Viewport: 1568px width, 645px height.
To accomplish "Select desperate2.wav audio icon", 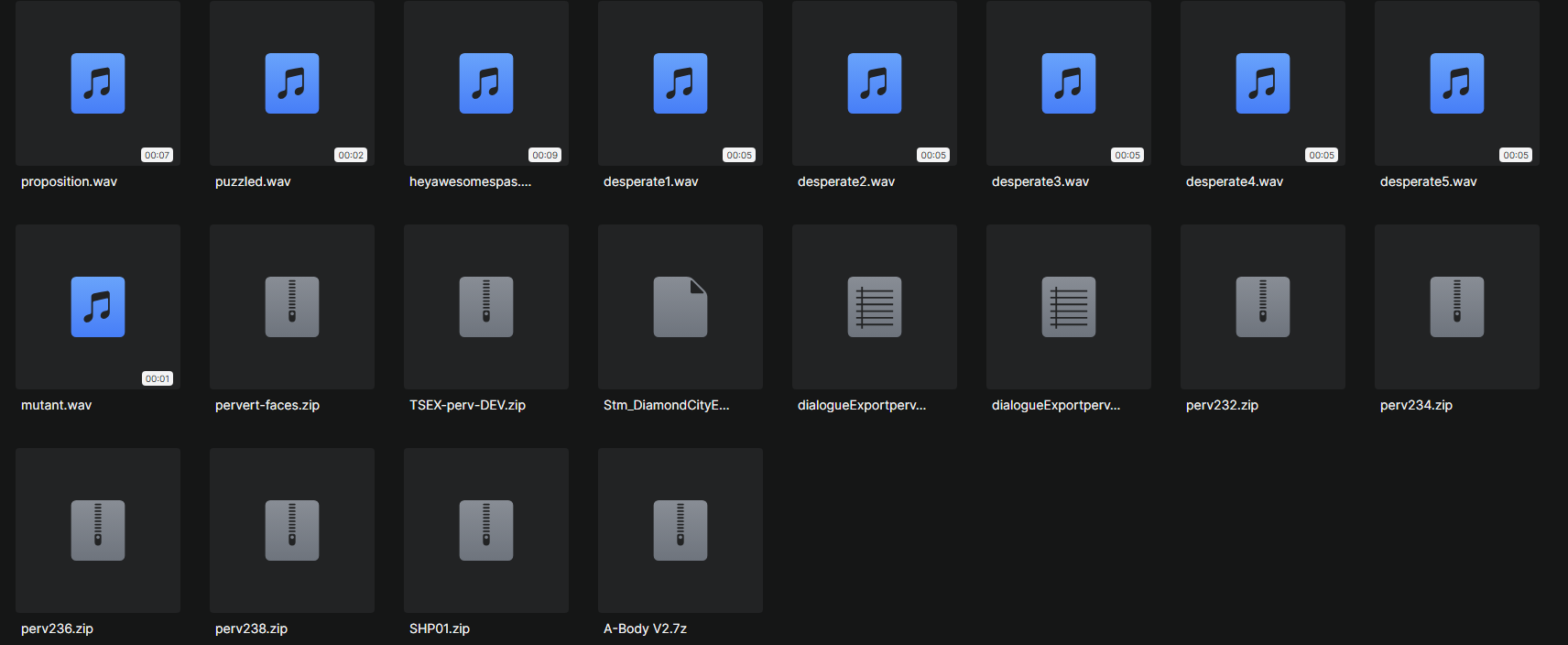I will pos(875,83).
